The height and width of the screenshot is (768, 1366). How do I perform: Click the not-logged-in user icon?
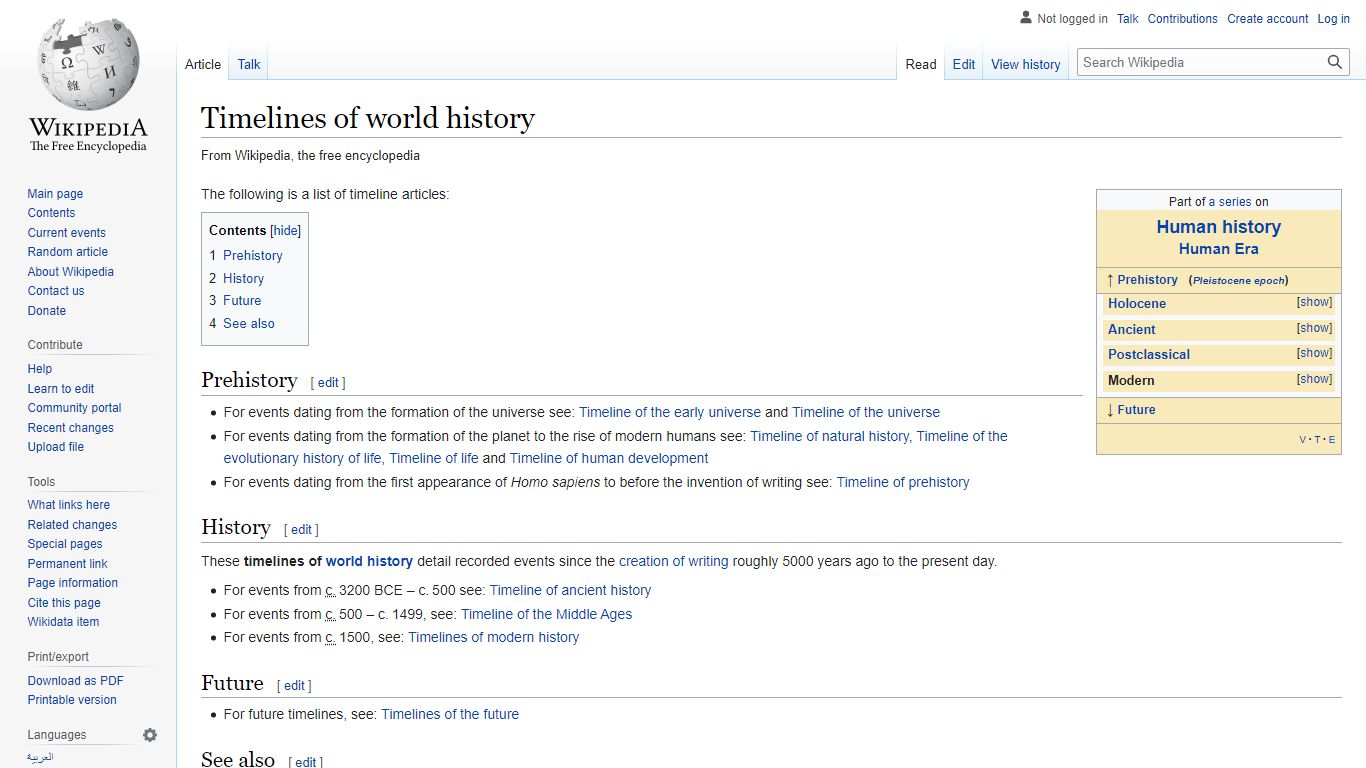[1026, 18]
